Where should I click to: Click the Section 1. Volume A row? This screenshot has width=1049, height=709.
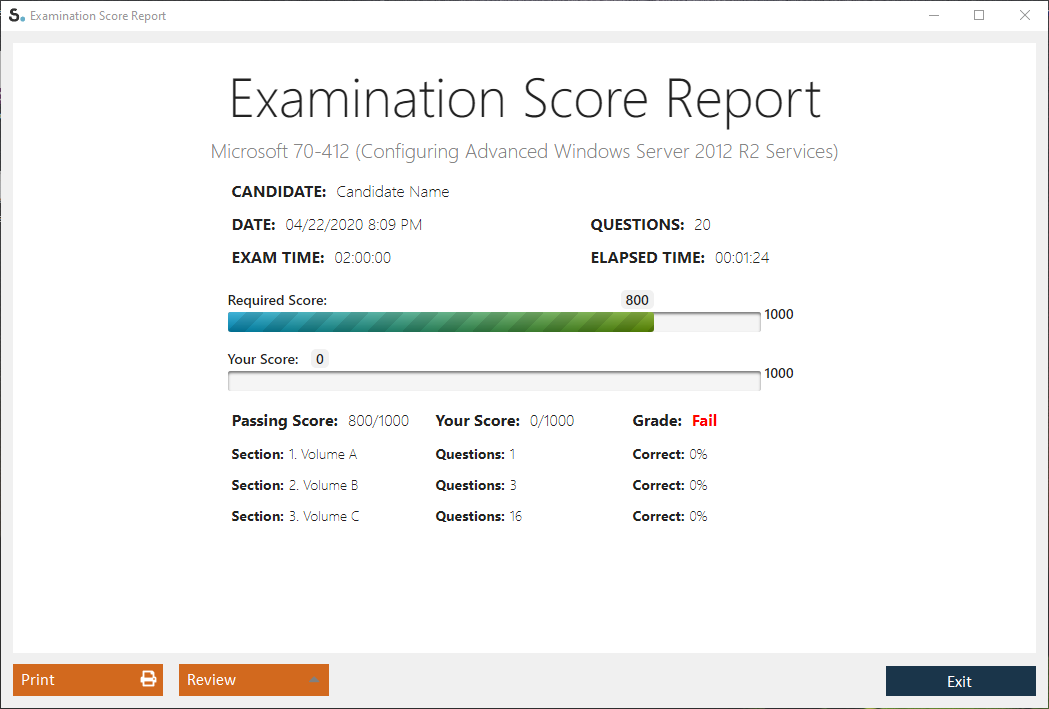[x=294, y=454]
